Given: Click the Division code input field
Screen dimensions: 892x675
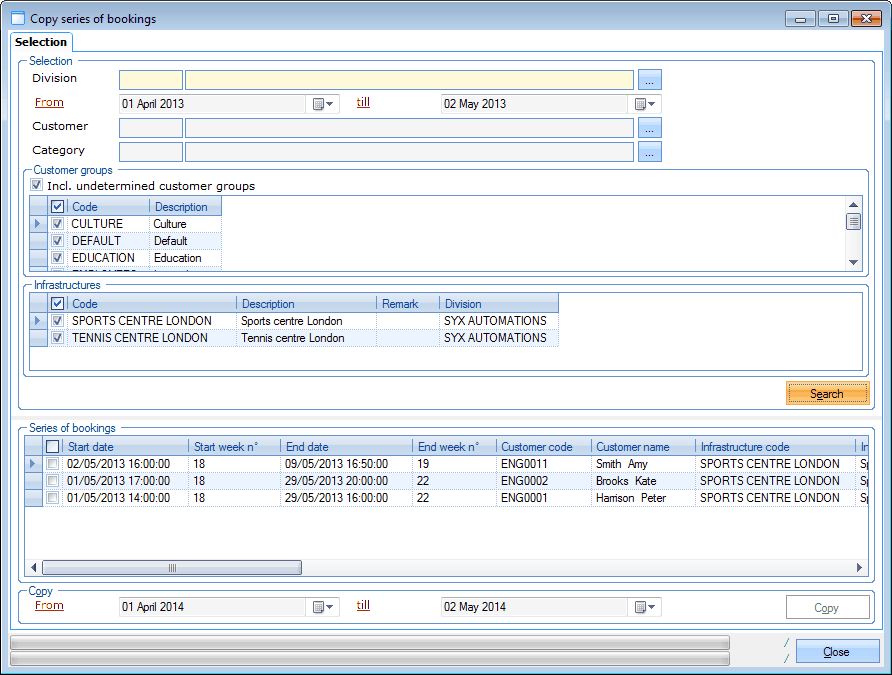Looking at the screenshot, I should (x=151, y=80).
